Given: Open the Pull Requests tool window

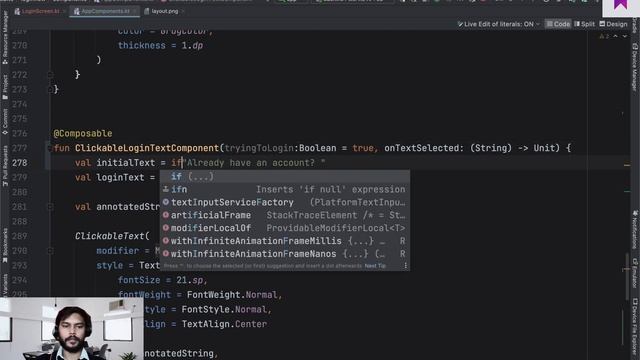Looking at the screenshot, I should coord(5,166).
